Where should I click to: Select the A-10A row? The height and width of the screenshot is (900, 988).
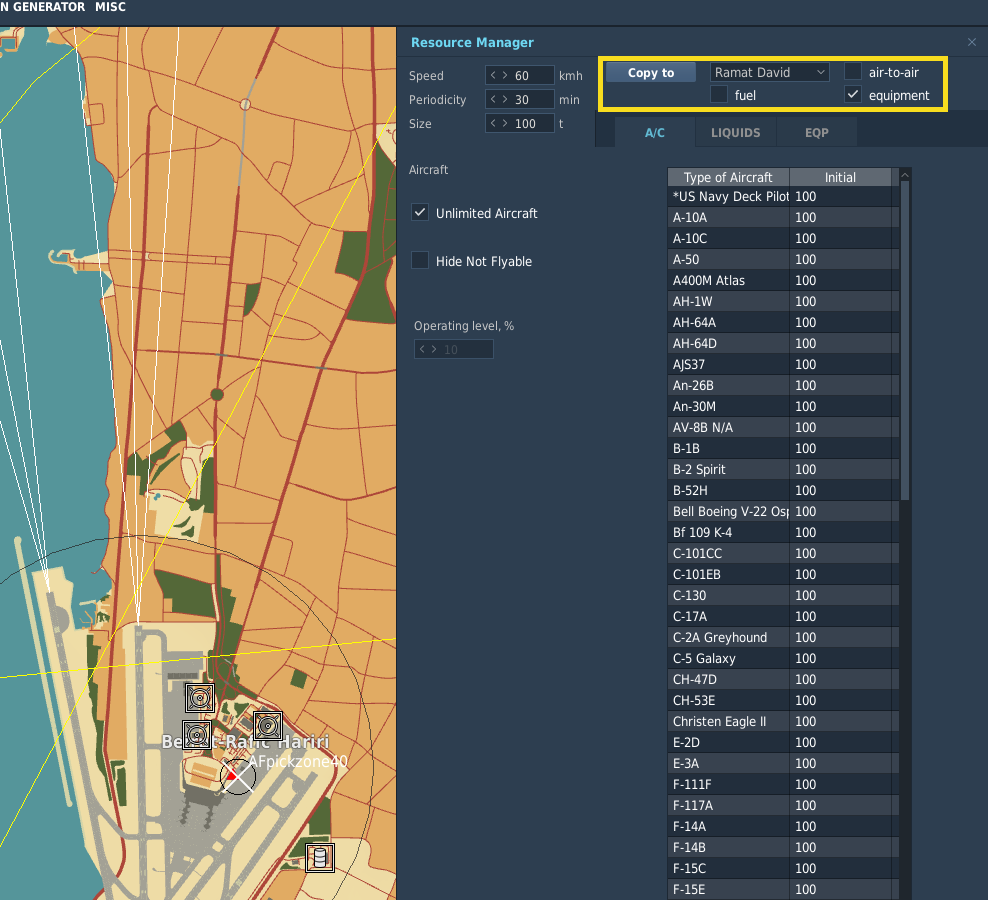(783, 217)
